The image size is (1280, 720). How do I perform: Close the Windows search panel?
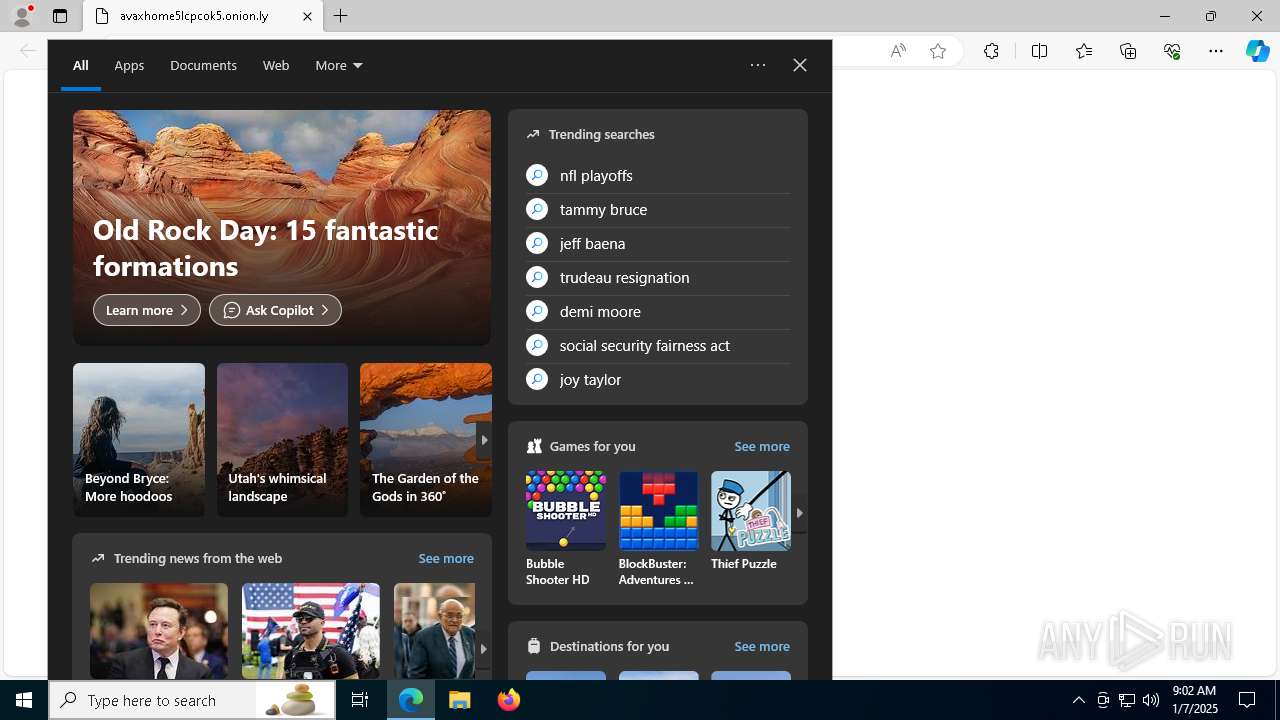(800, 65)
